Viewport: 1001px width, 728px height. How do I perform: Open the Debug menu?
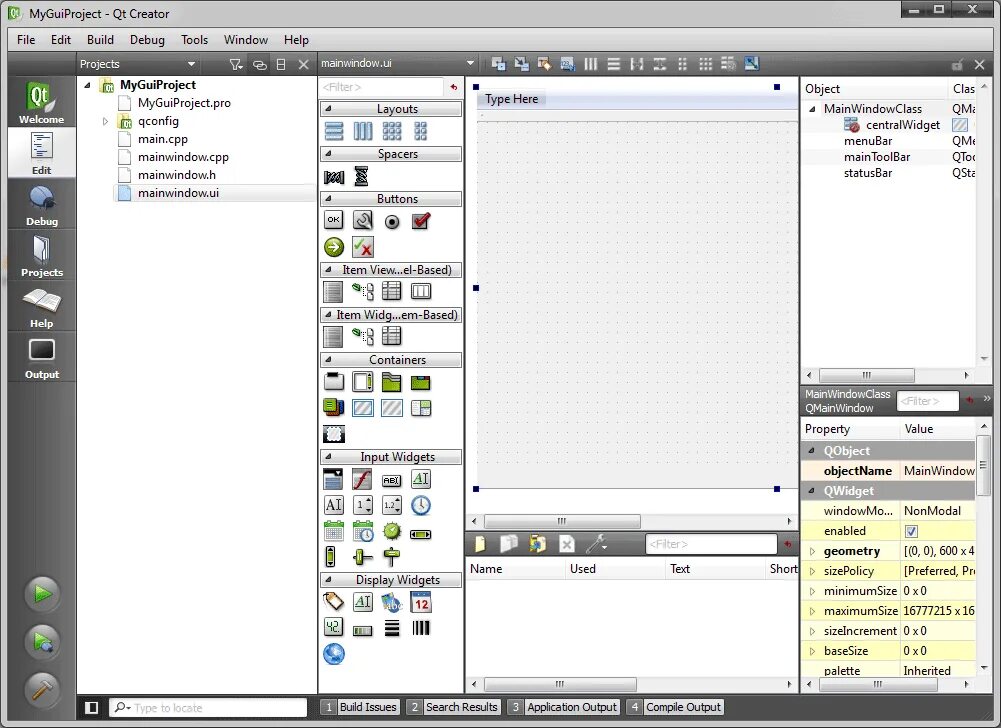point(147,40)
